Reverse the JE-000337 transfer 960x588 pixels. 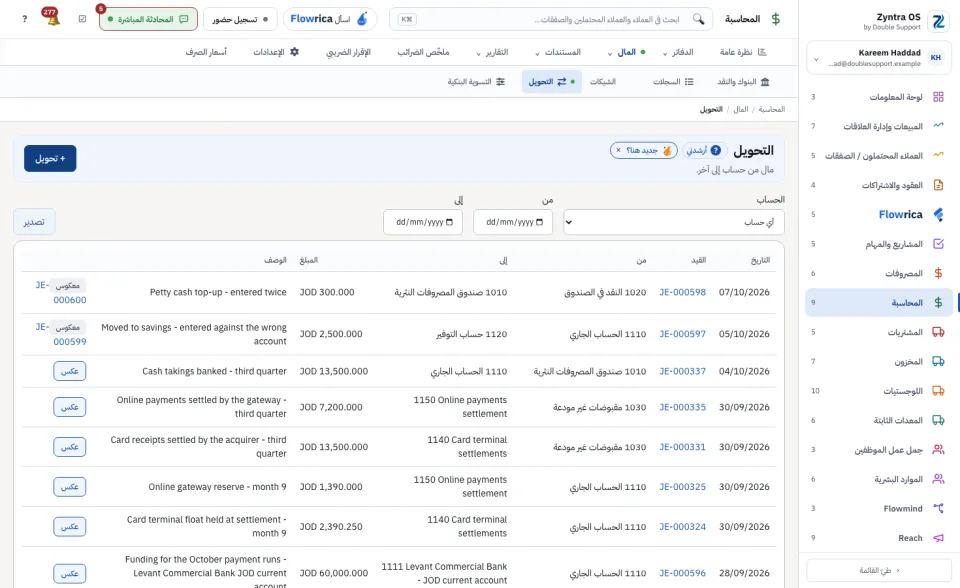point(69,371)
